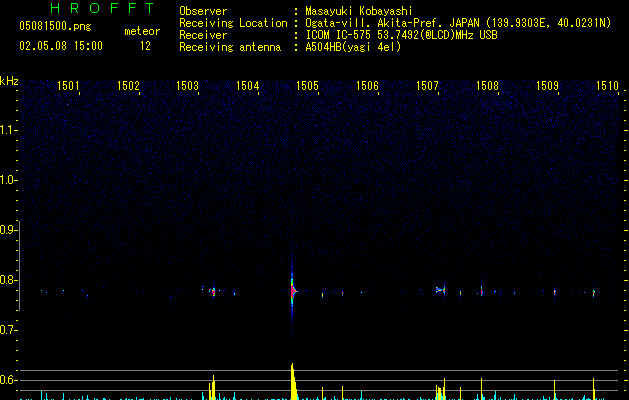Viewport: 629px width, 400px height.
Task: Click the kHz axis unit label
Action: [9, 81]
